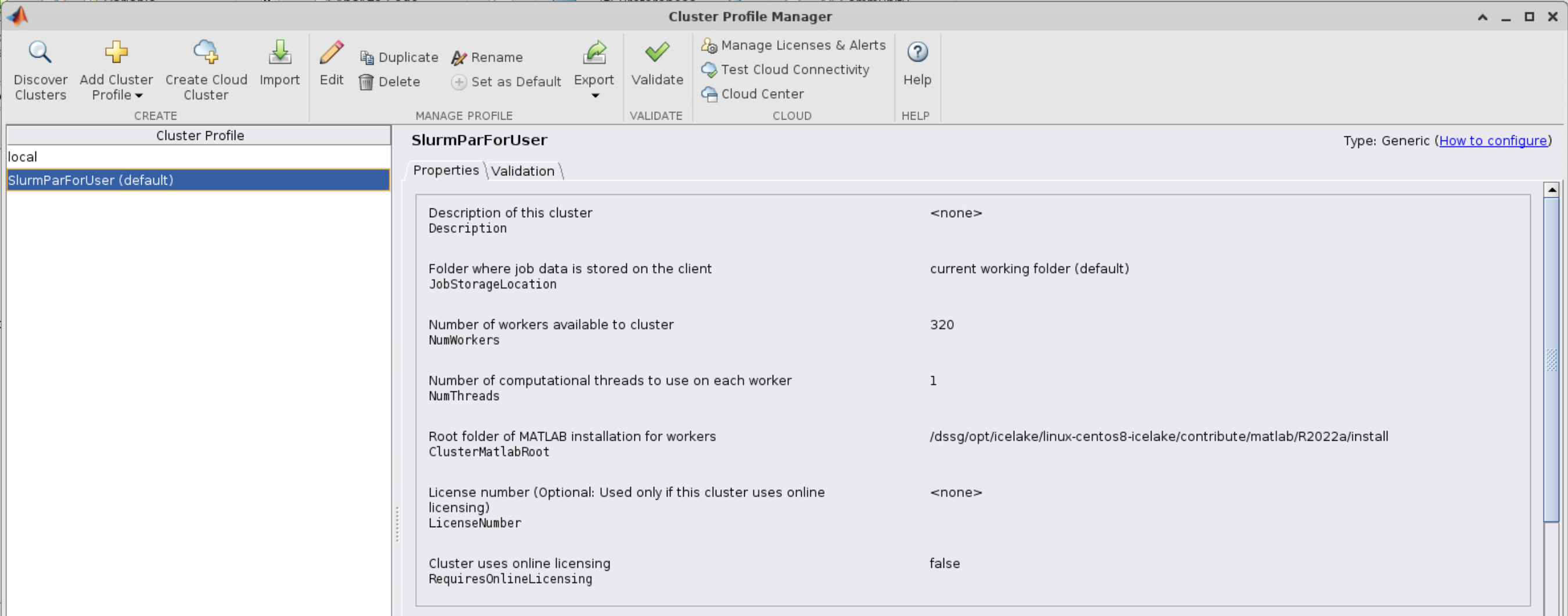Click the Export profile icon
This screenshot has height=616, width=1568.
click(x=595, y=53)
